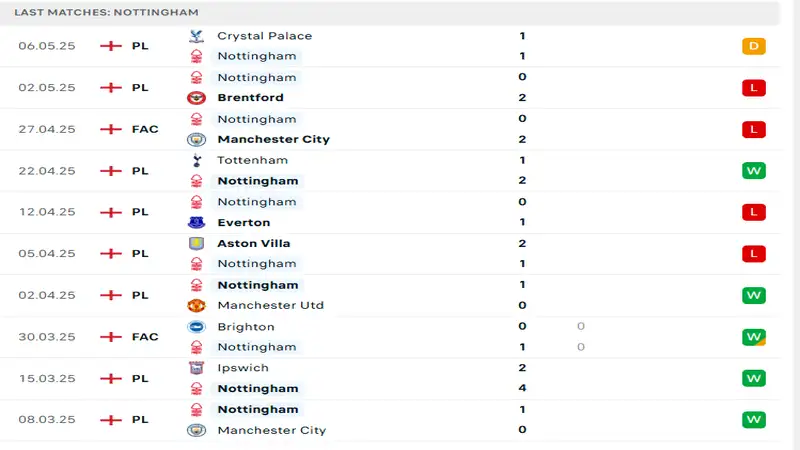The height and width of the screenshot is (450, 800).
Task: Click the L badge for Brentford match
Action: (x=753, y=88)
